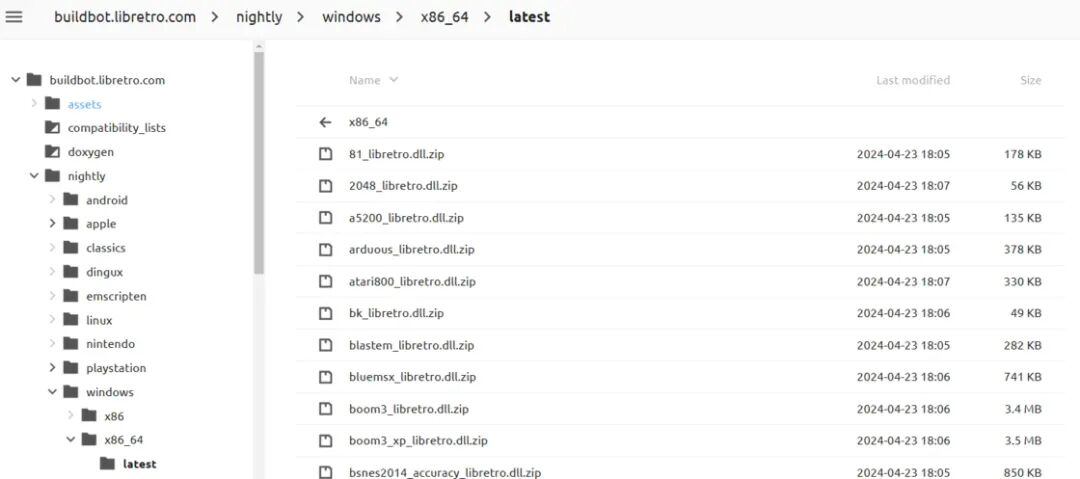
Task: Go to nightly breadcrumb
Action: pyautogui.click(x=259, y=17)
